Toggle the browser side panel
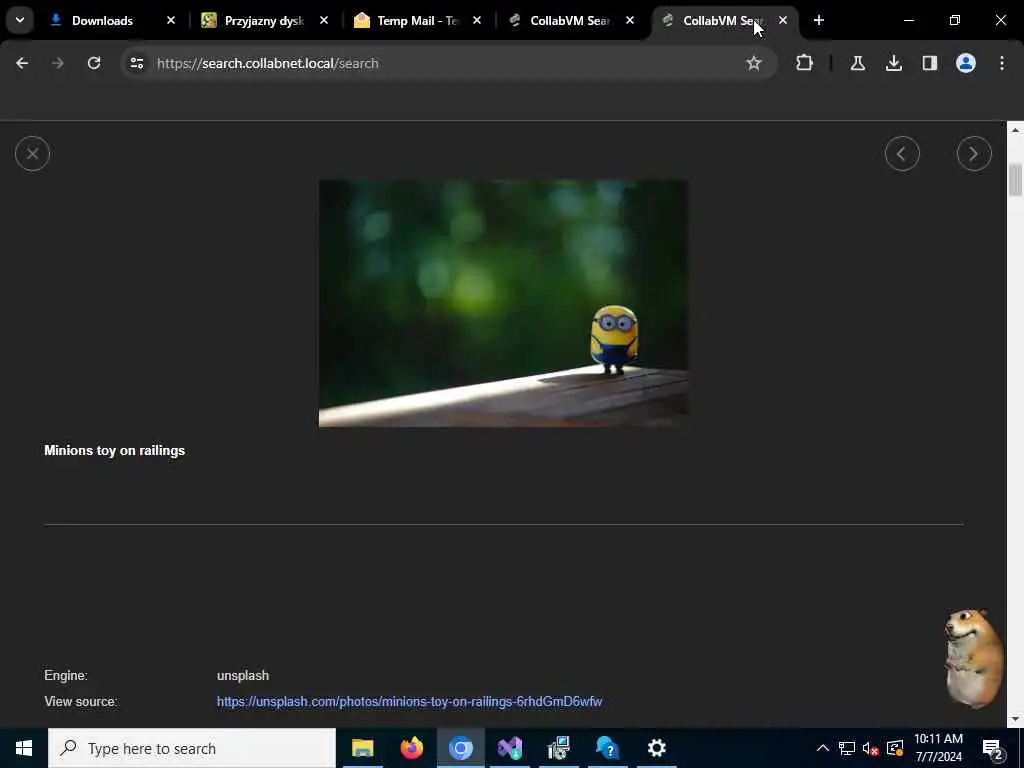Viewport: 1024px width, 768px height. pos(929,63)
